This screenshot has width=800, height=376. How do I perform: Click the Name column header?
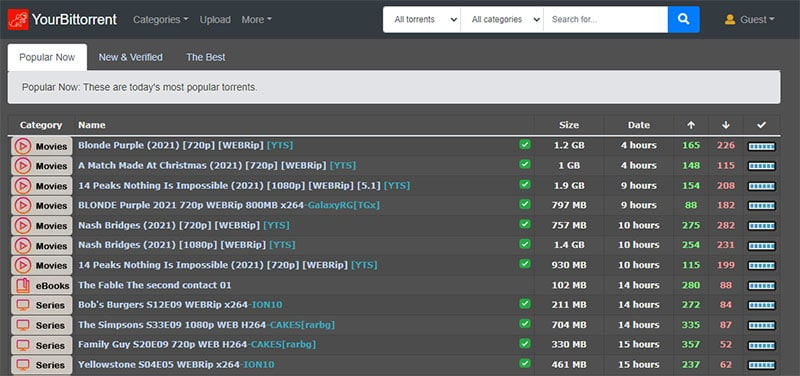click(92, 125)
